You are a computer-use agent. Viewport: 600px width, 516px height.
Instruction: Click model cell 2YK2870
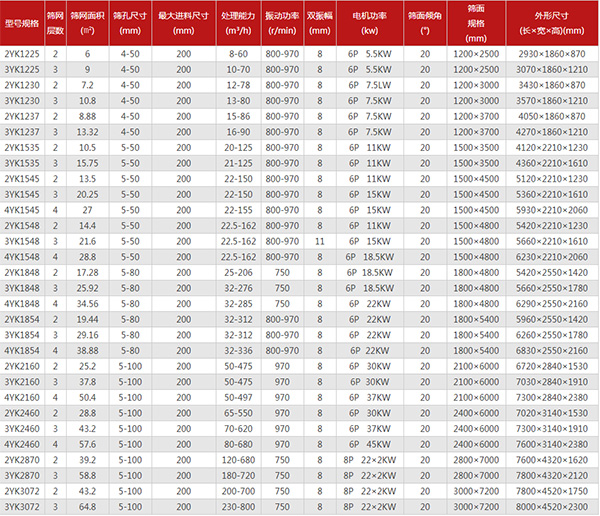pyautogui.click(x=22, y=461)
